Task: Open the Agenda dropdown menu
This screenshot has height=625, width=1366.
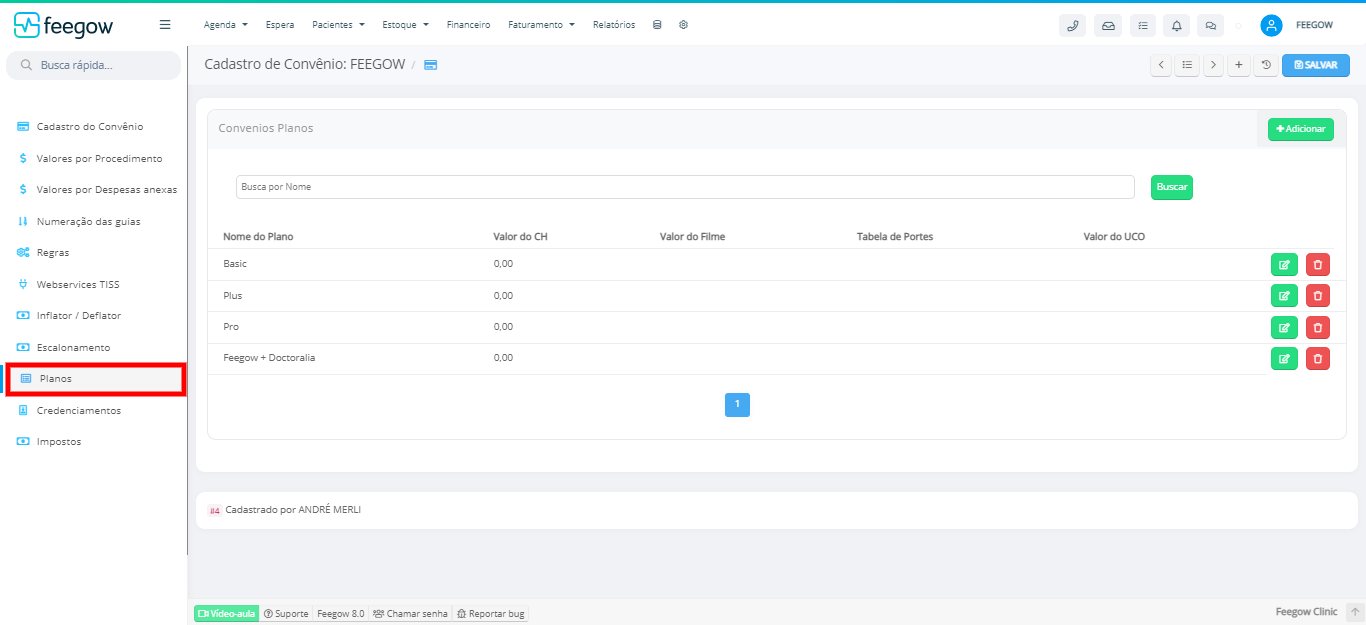Action: 225,25
